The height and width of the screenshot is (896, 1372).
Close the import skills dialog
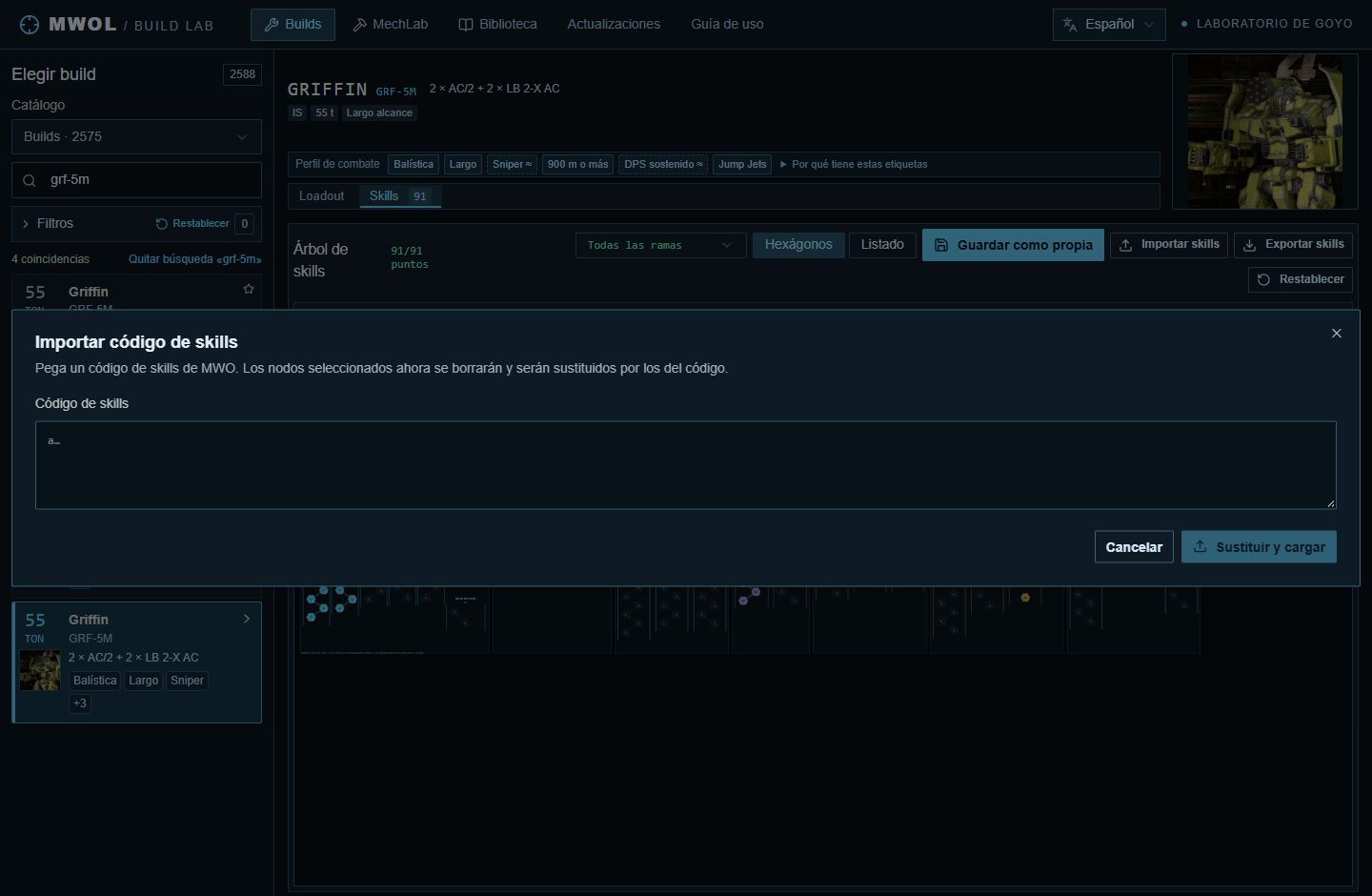1337,333
